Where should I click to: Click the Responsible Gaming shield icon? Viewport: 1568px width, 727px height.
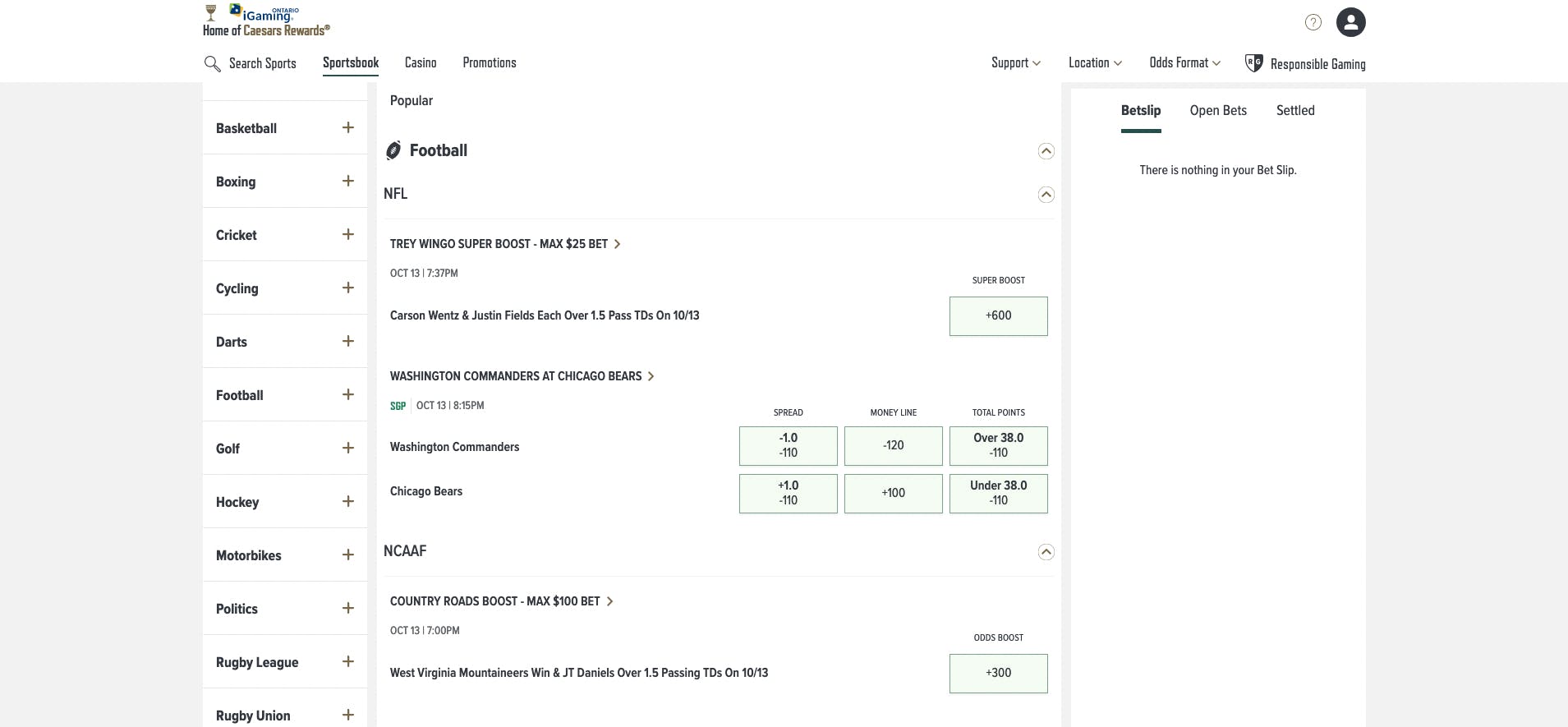click(1253, 63)
